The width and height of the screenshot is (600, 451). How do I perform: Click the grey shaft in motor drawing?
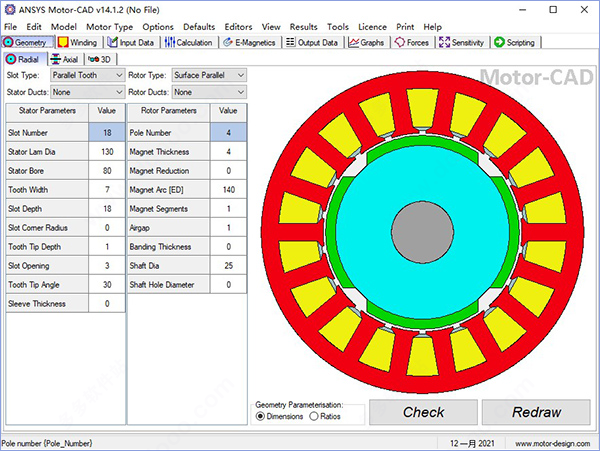click(x=422, y=232)
